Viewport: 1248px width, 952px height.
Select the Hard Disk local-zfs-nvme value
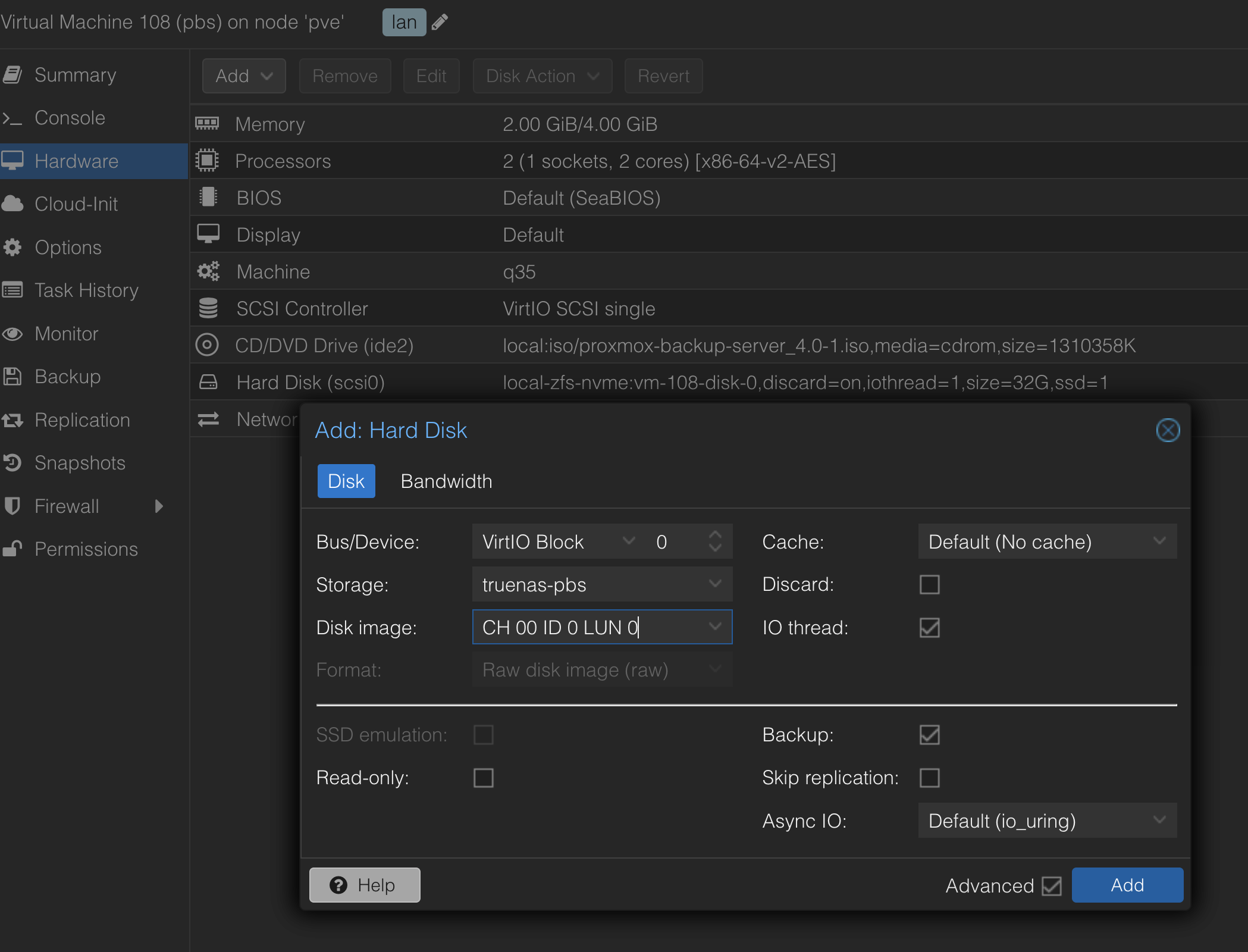click(x=805, y=383)
